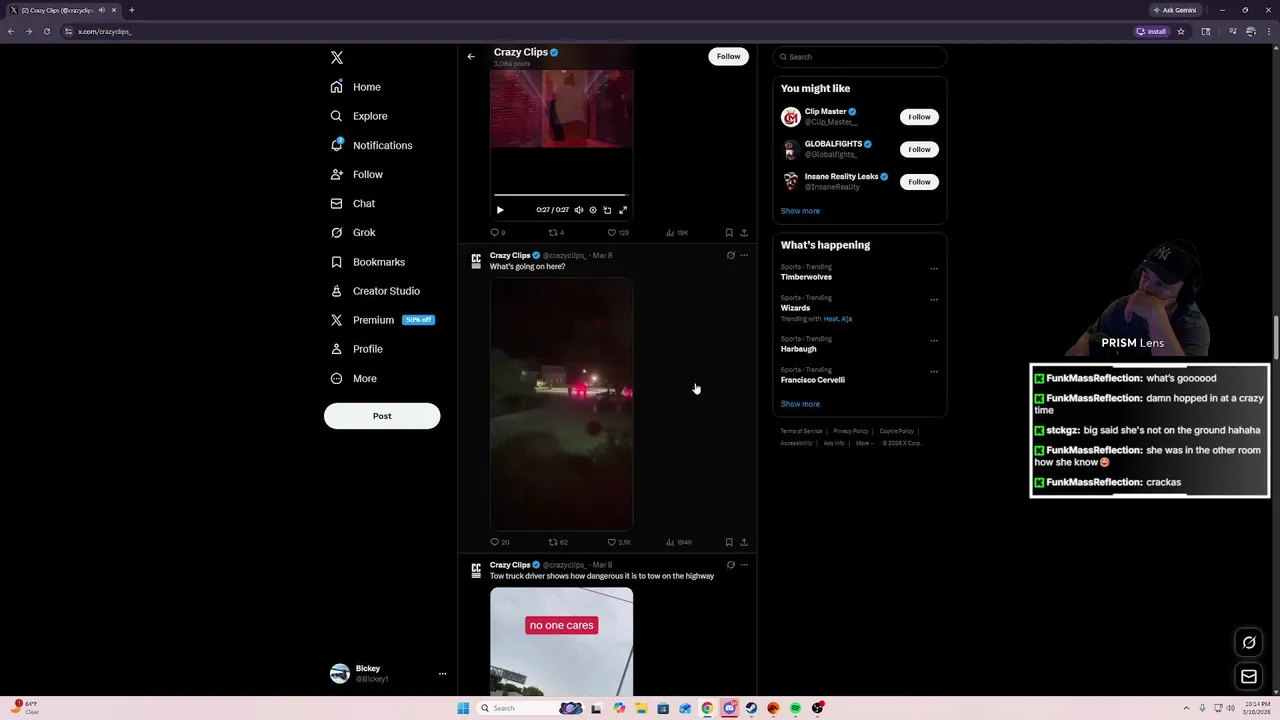The height and width of the screenshot is (720, 1280).
Task: Open Bookmarks in the sidebar
Action: tap(368, 262)
